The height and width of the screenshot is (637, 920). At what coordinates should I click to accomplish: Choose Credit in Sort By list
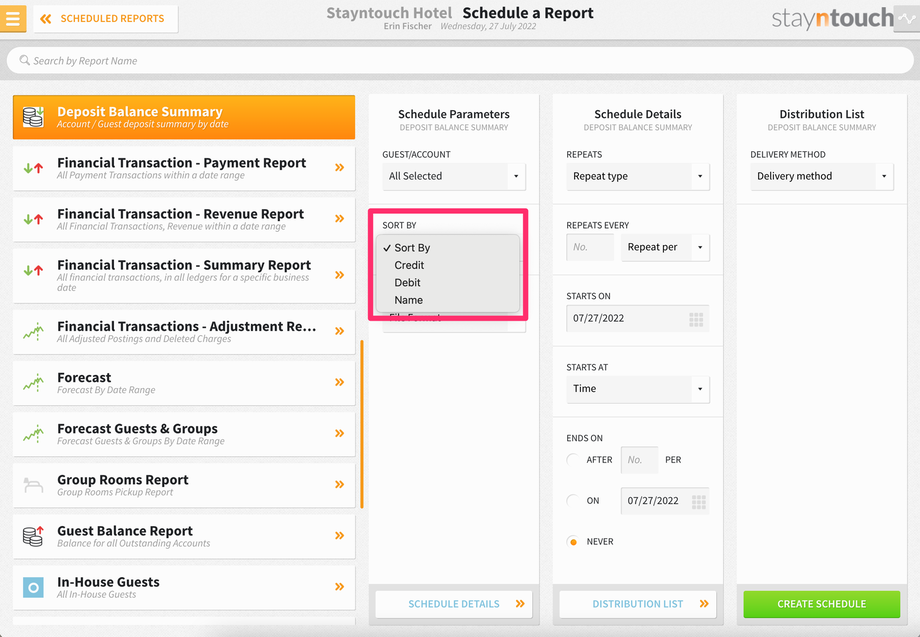(x=448, y=265)
